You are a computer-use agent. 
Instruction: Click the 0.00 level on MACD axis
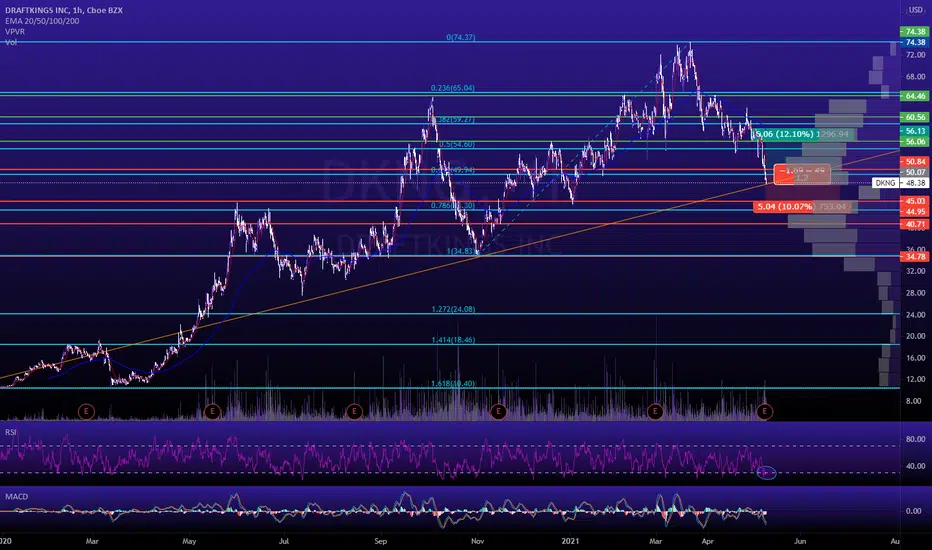(x=914, y=511)
